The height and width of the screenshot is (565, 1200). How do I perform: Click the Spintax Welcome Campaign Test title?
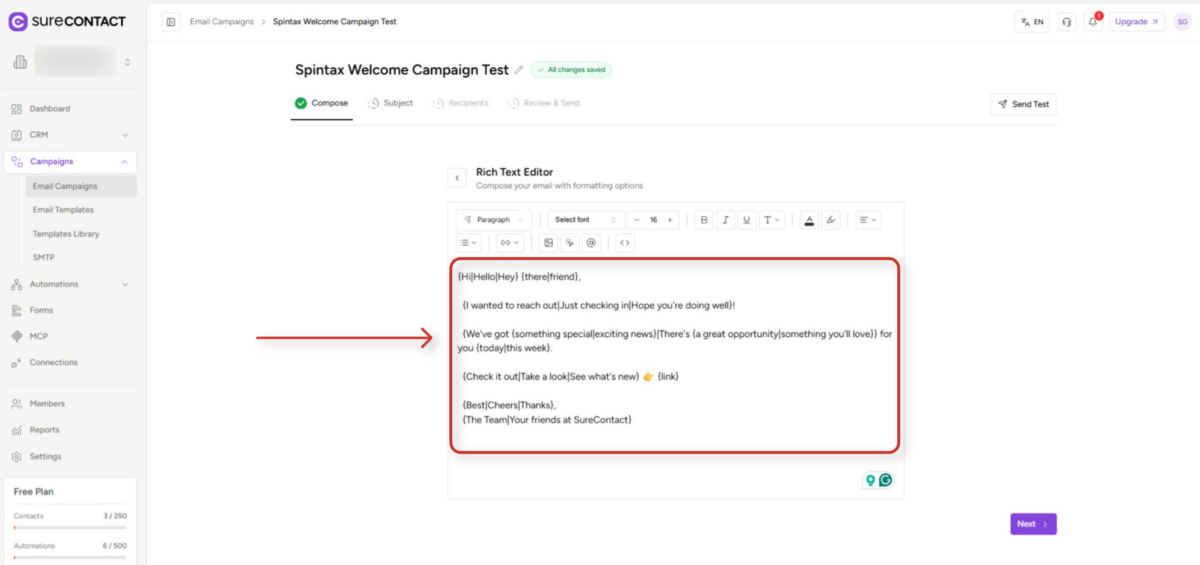pyautogui.click(x=402, y=70)
